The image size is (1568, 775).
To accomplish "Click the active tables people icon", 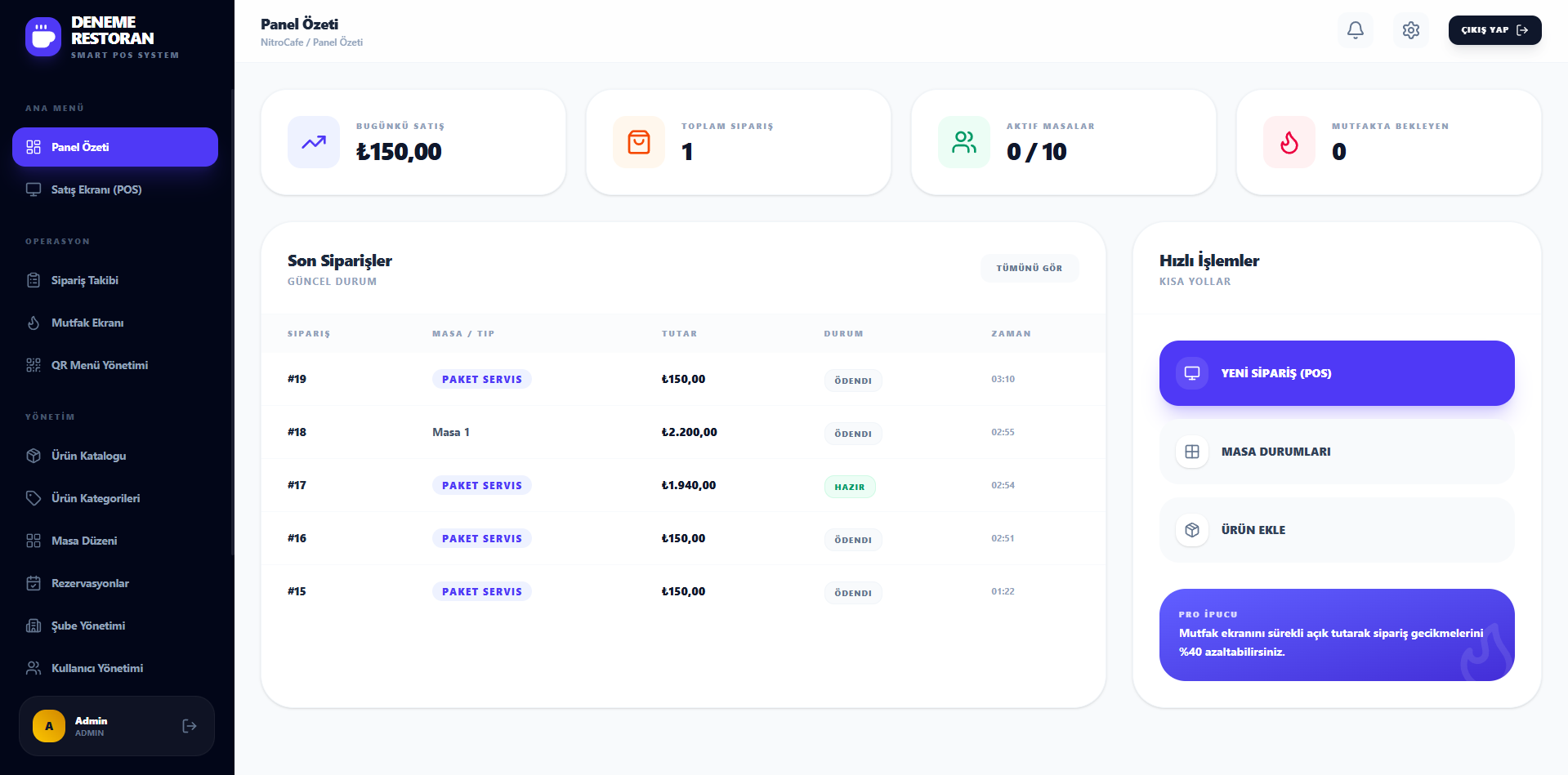I will (x=964, y=142).
